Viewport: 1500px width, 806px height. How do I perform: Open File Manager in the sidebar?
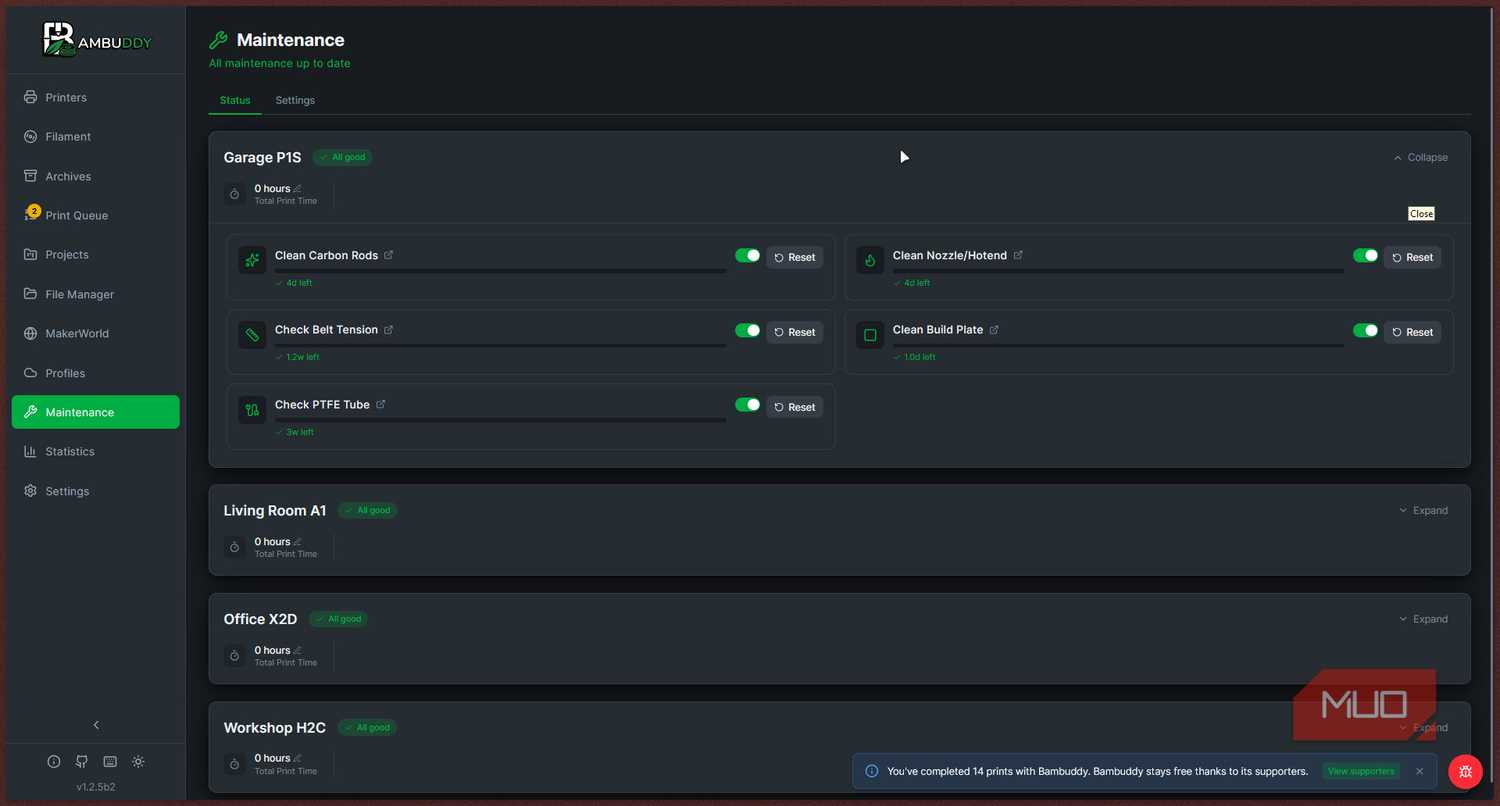point(96,295)
